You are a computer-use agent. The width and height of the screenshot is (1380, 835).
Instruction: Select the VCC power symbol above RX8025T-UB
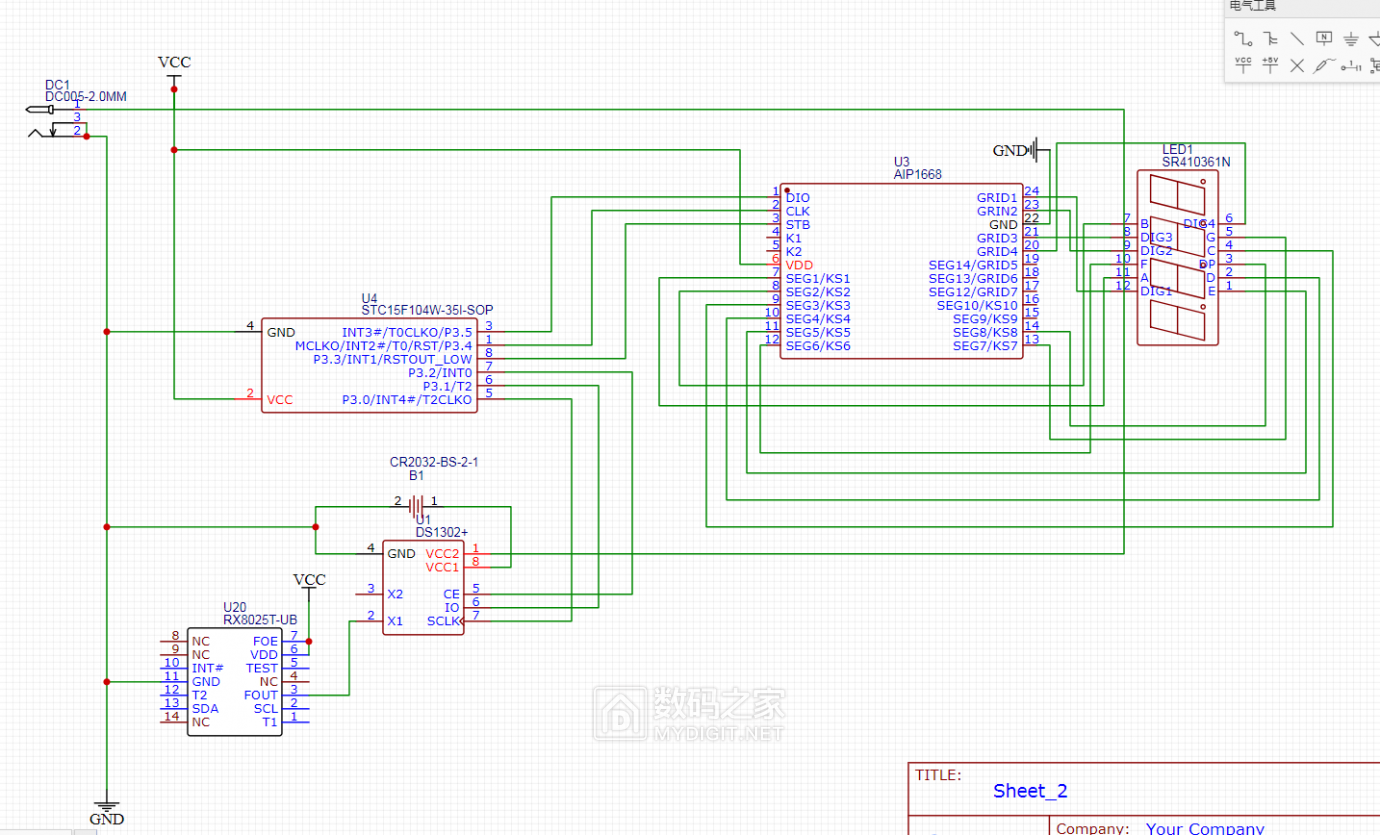click(309, 586)
